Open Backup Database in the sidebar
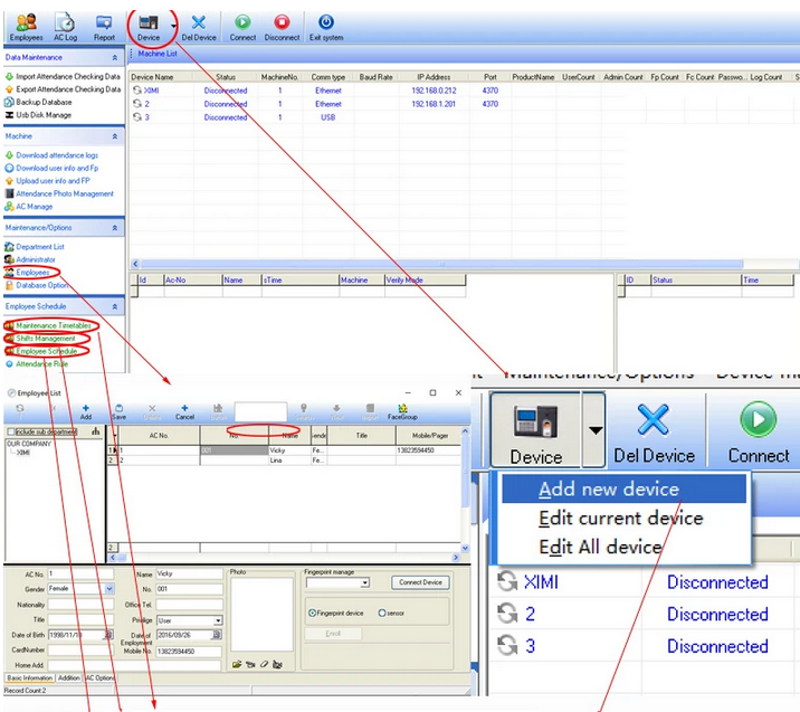800x712 pixels. pos(38,102)
